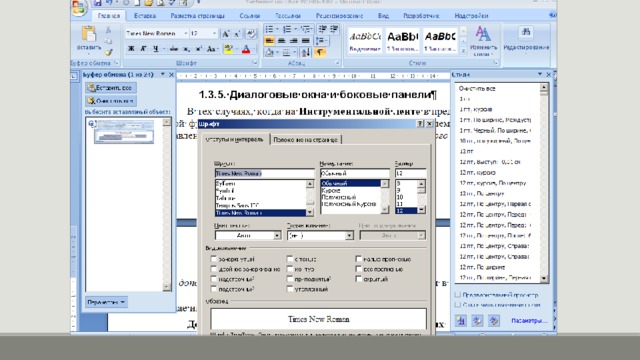Tick the скрытый hidden text checkbox

coord(358,279)
